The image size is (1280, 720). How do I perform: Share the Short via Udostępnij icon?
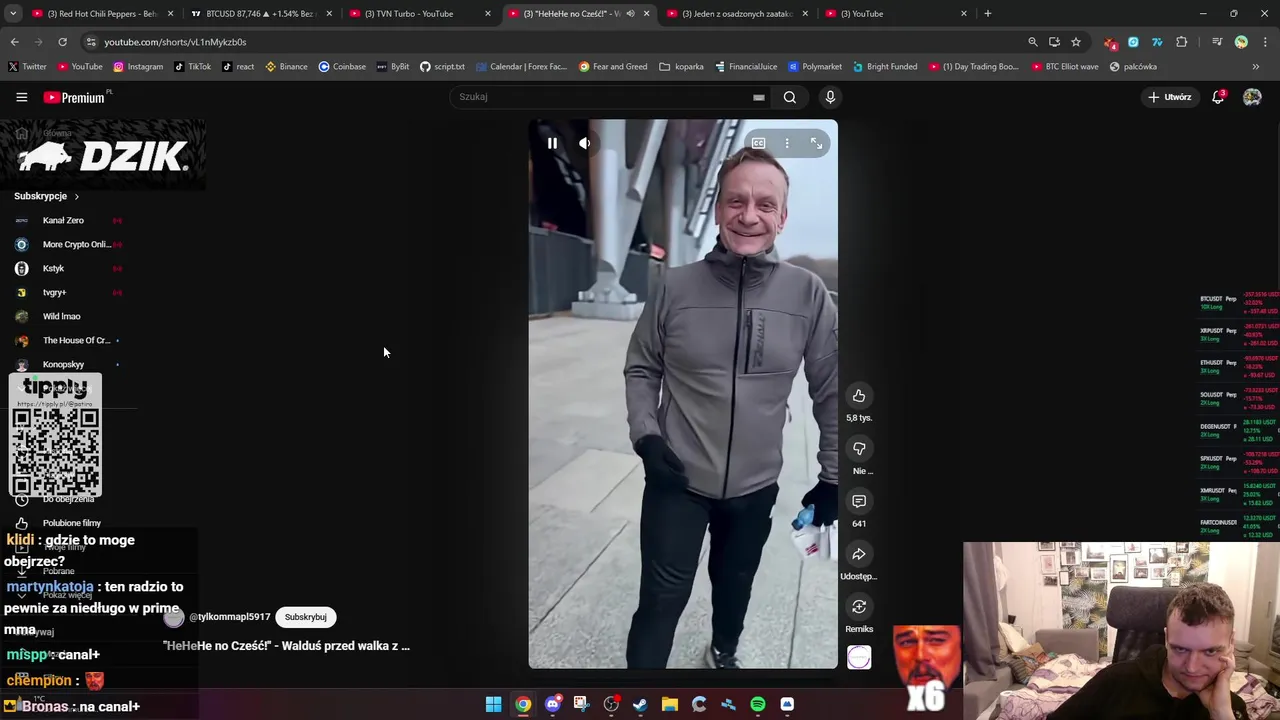coord(859,554)
